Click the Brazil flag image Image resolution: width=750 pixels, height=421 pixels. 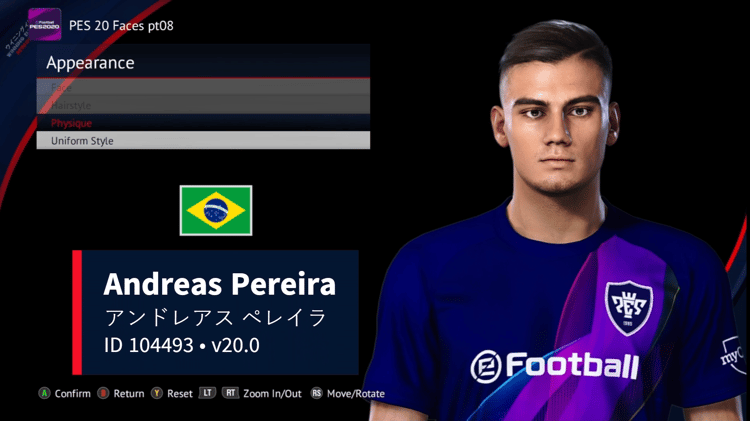pos(216,210)
